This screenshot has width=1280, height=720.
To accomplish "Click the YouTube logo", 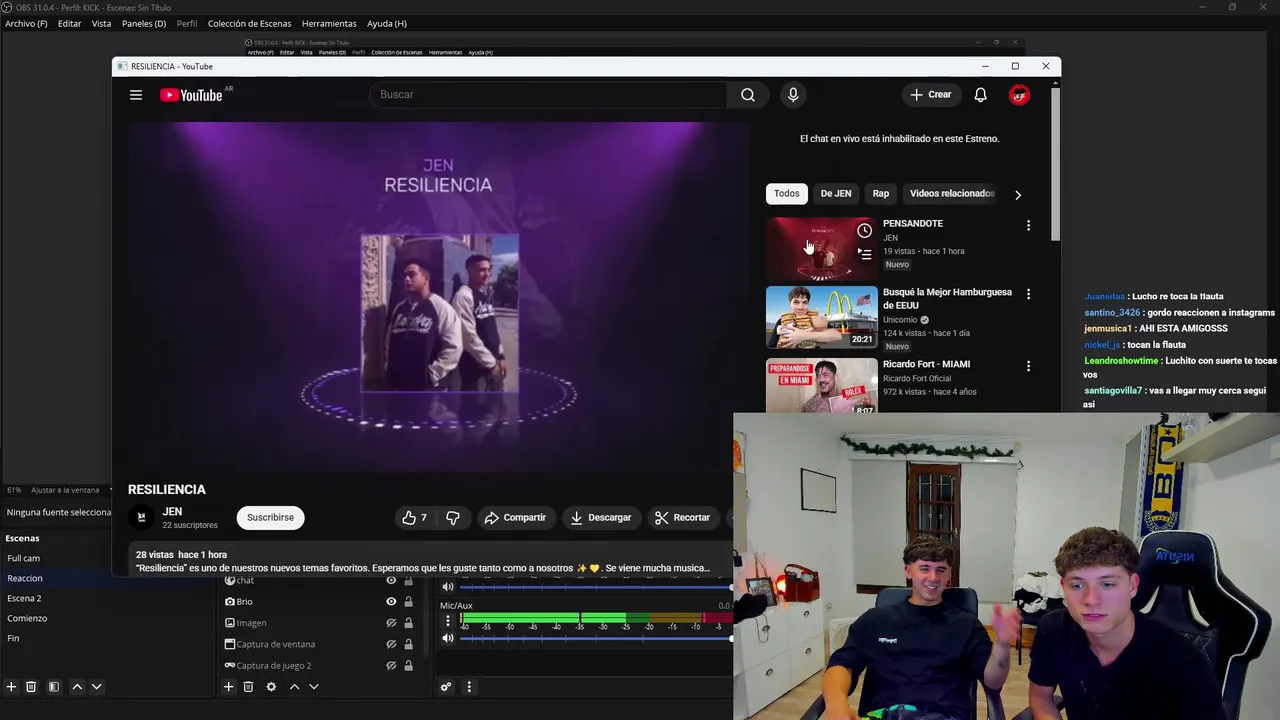I will coord(191,95).
